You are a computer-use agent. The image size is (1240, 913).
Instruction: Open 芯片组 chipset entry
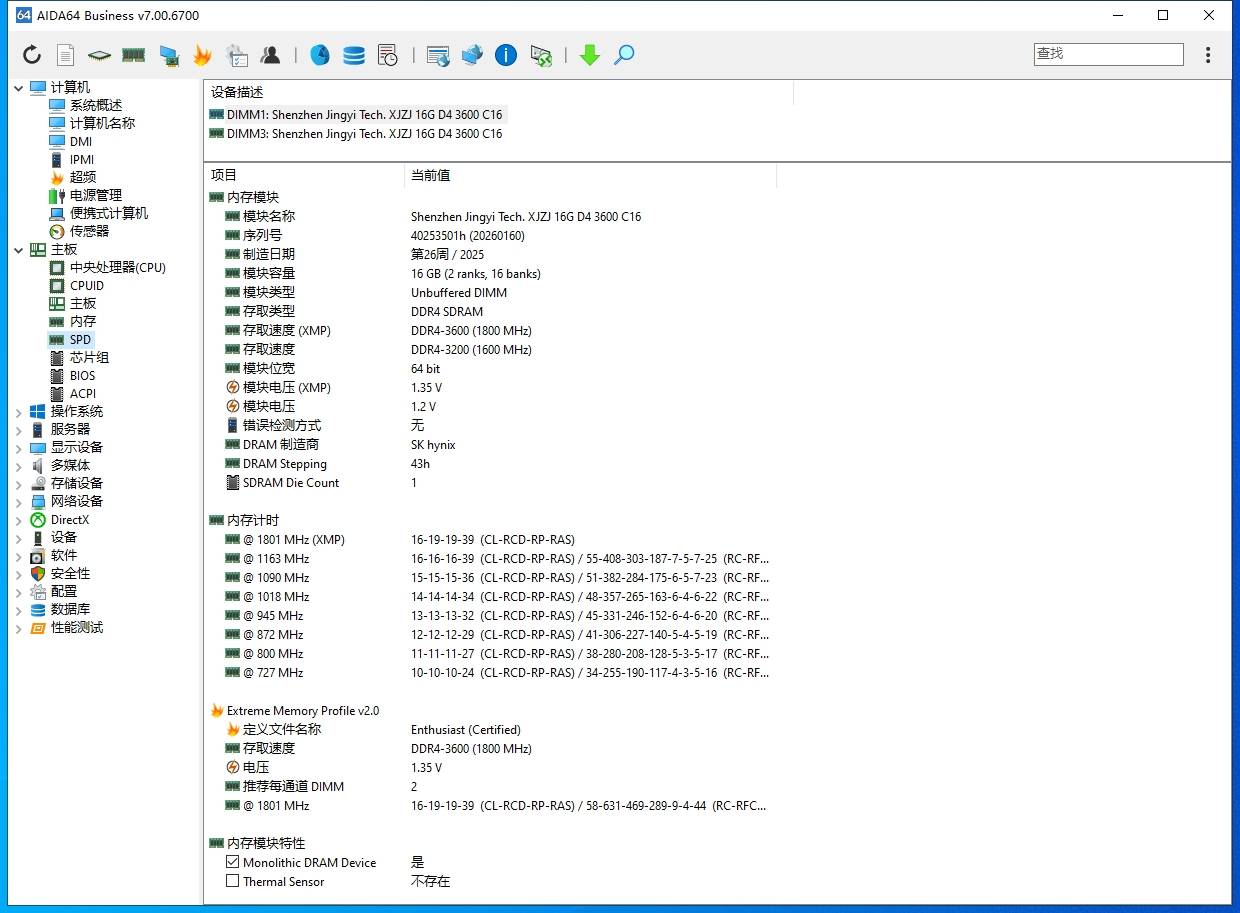[x=89, y=358]
